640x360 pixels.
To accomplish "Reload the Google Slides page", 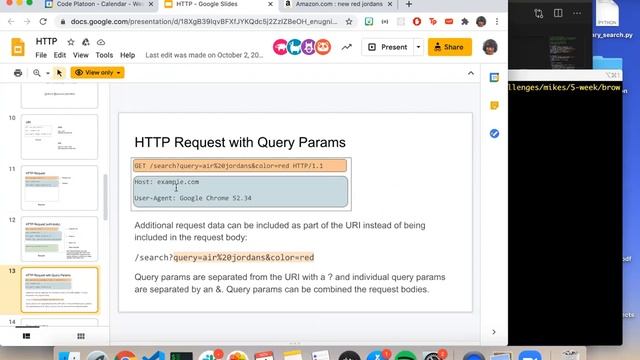I will point(43,22).
